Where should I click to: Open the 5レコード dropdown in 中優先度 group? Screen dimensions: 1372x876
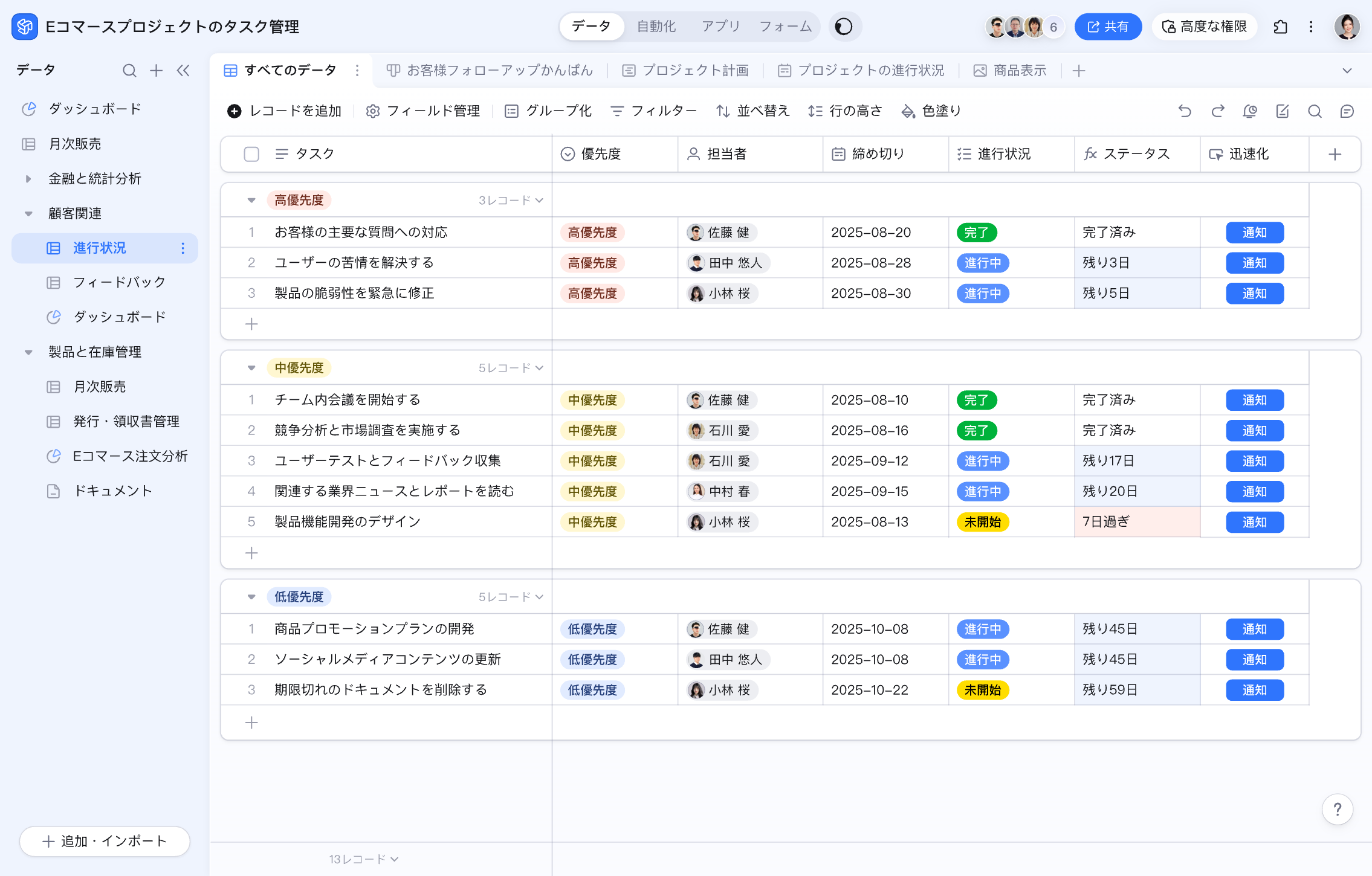point(511,368)
